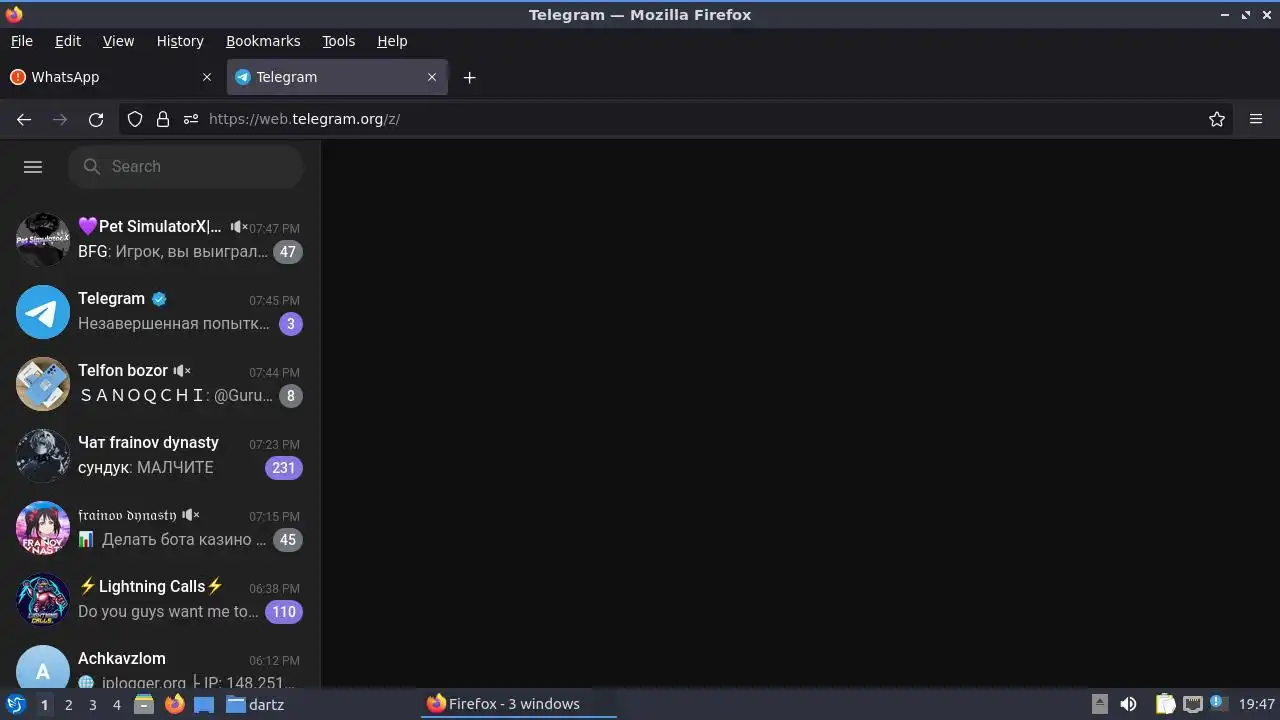This screenshot has width=1280, height=720.
Task: Click Telegram verified checkmark icon
Action: tap(159, 299)
